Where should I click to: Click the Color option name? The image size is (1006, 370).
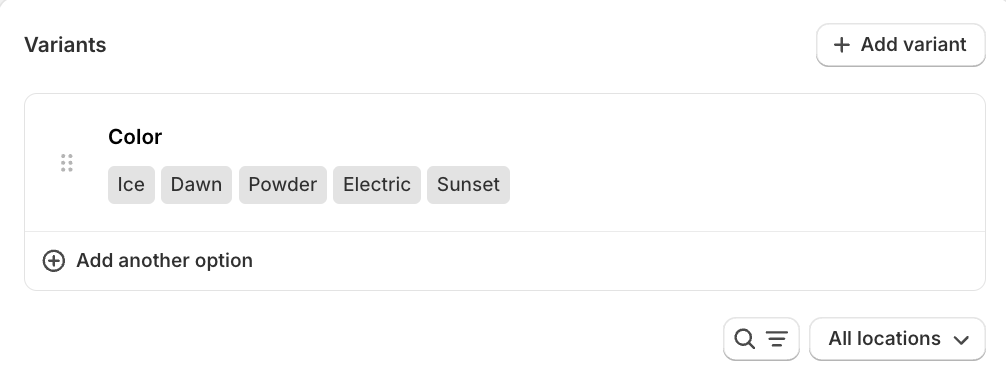(135, 137)
